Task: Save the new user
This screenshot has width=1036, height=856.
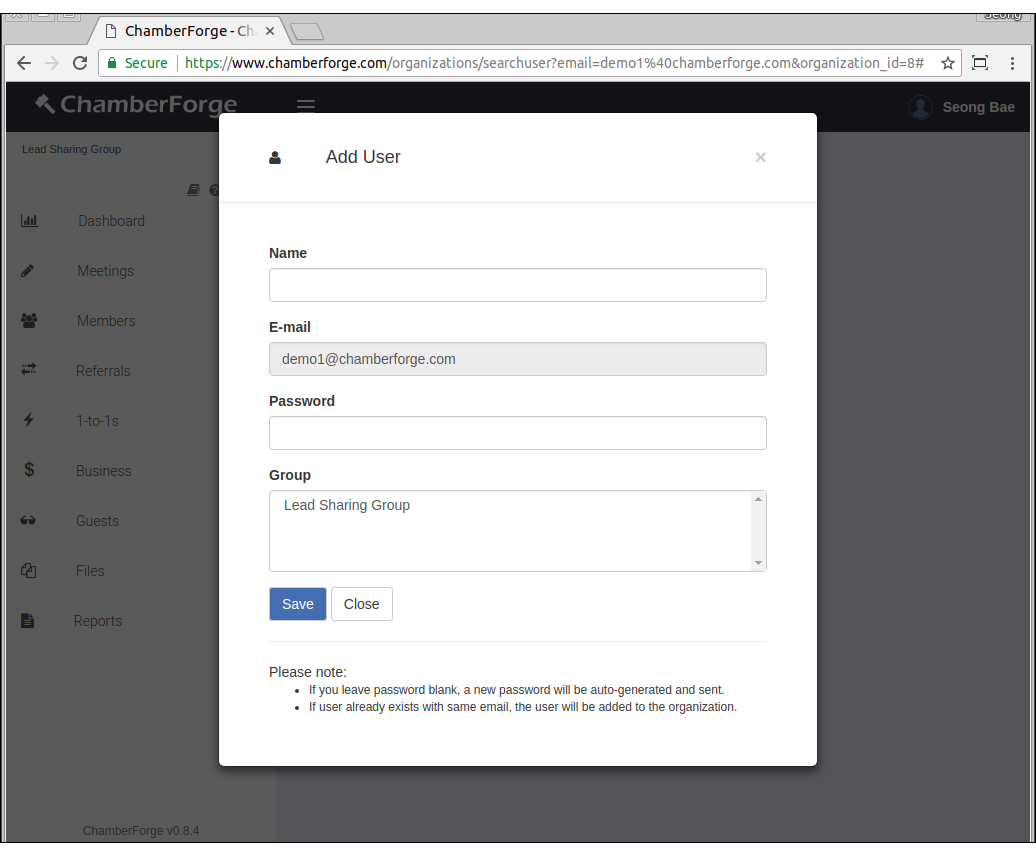Action: 297,603
